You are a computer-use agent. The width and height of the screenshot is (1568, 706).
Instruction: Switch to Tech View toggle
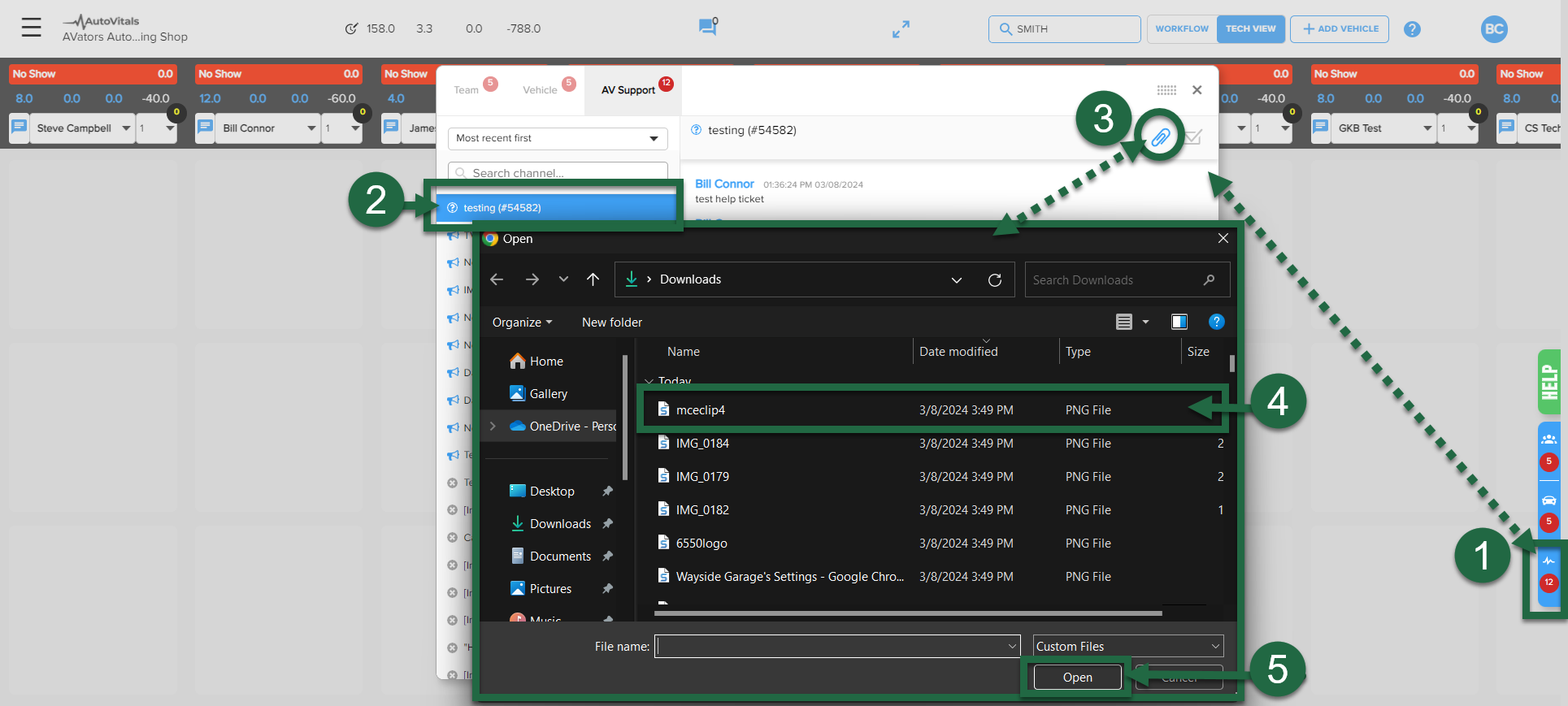[x=1250, y=29]
